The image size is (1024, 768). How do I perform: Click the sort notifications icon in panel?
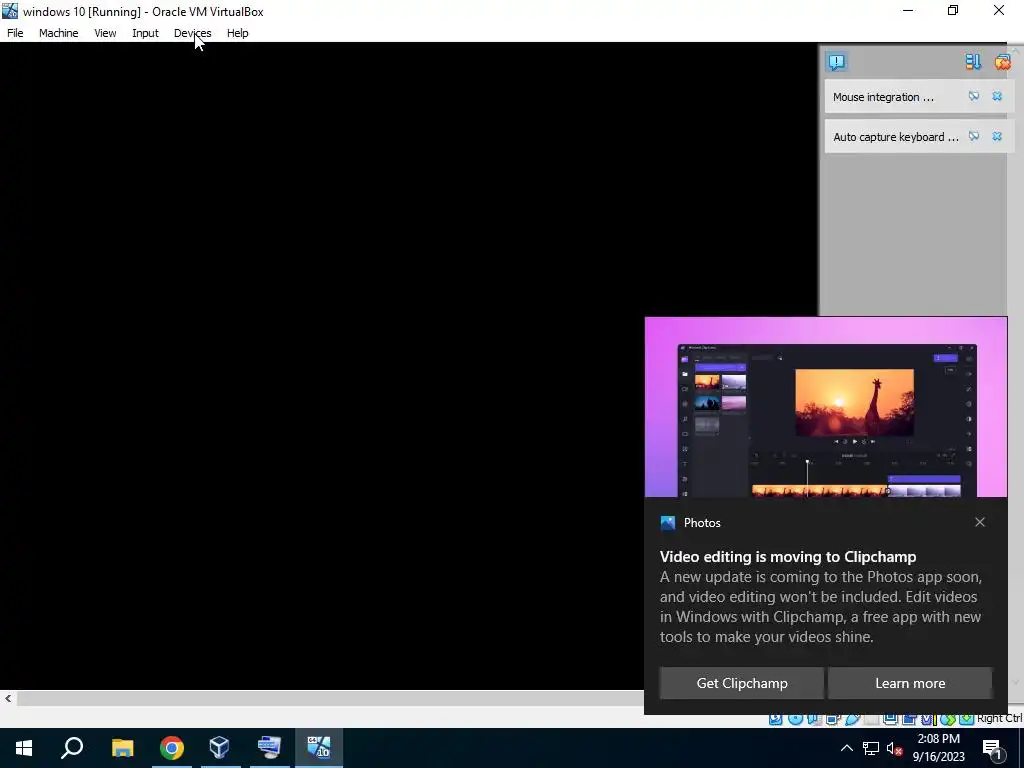[x=973, y=61]
